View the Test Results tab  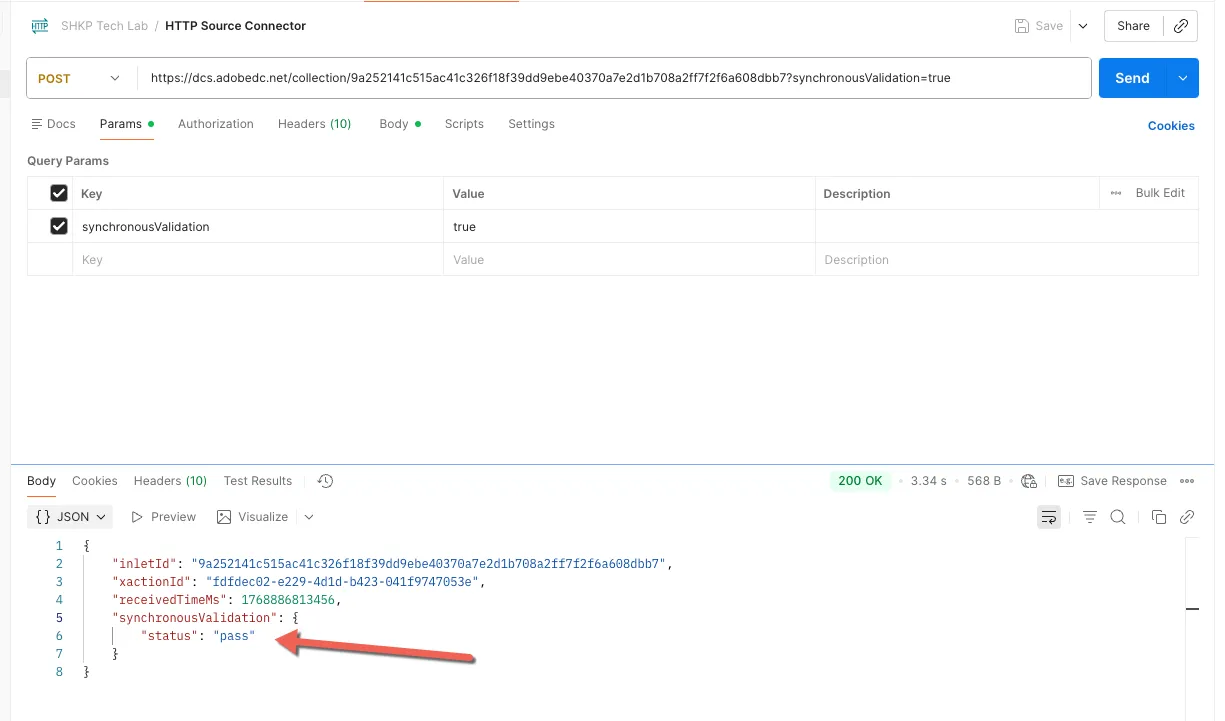[x=258, y=481]
